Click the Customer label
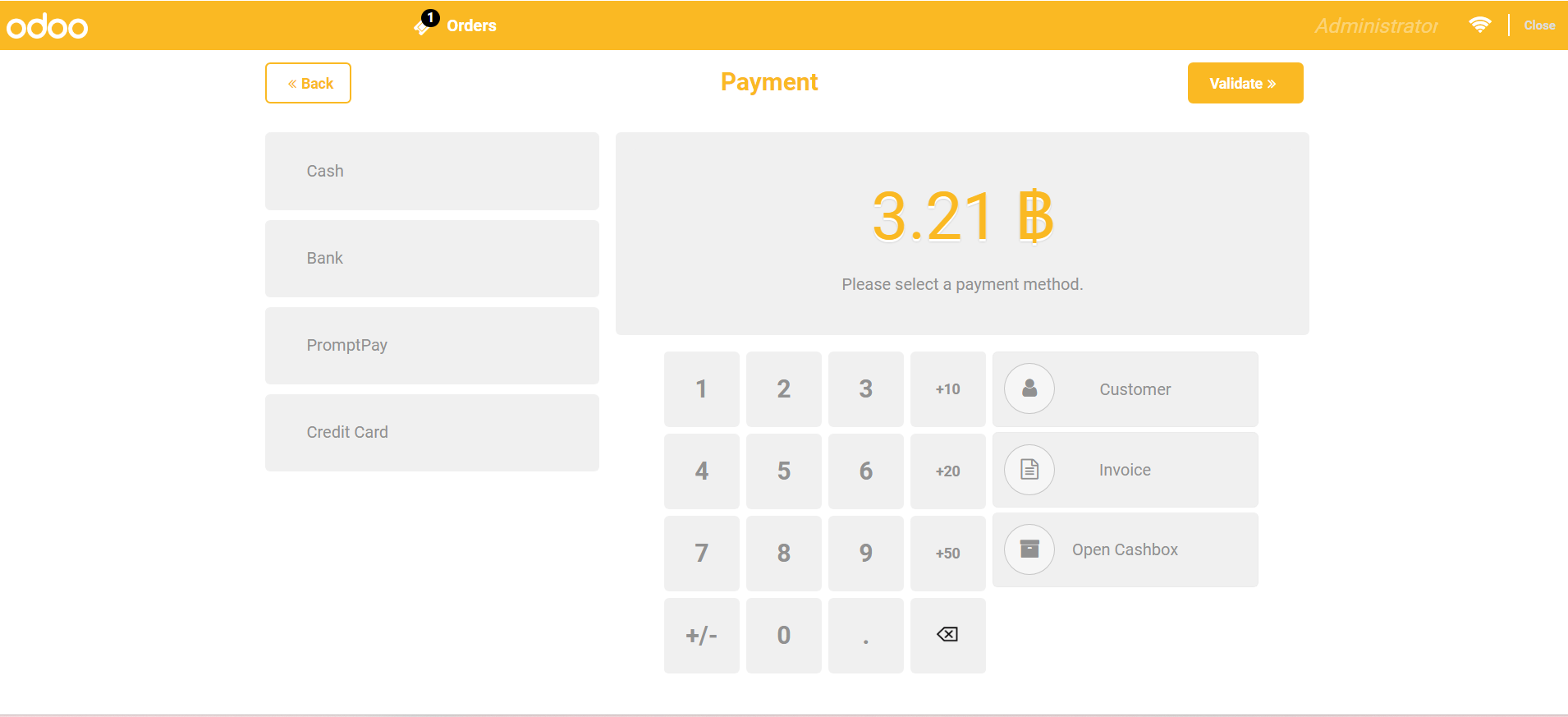Screen dimensions: 1568x717 pyautogui.click(x=1135, y=389)
